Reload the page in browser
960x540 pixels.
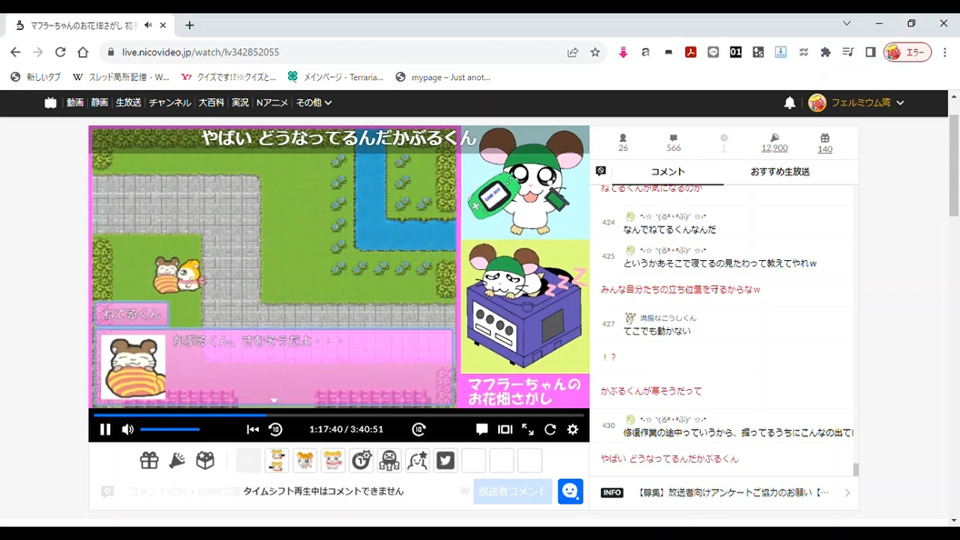(60, 52)
